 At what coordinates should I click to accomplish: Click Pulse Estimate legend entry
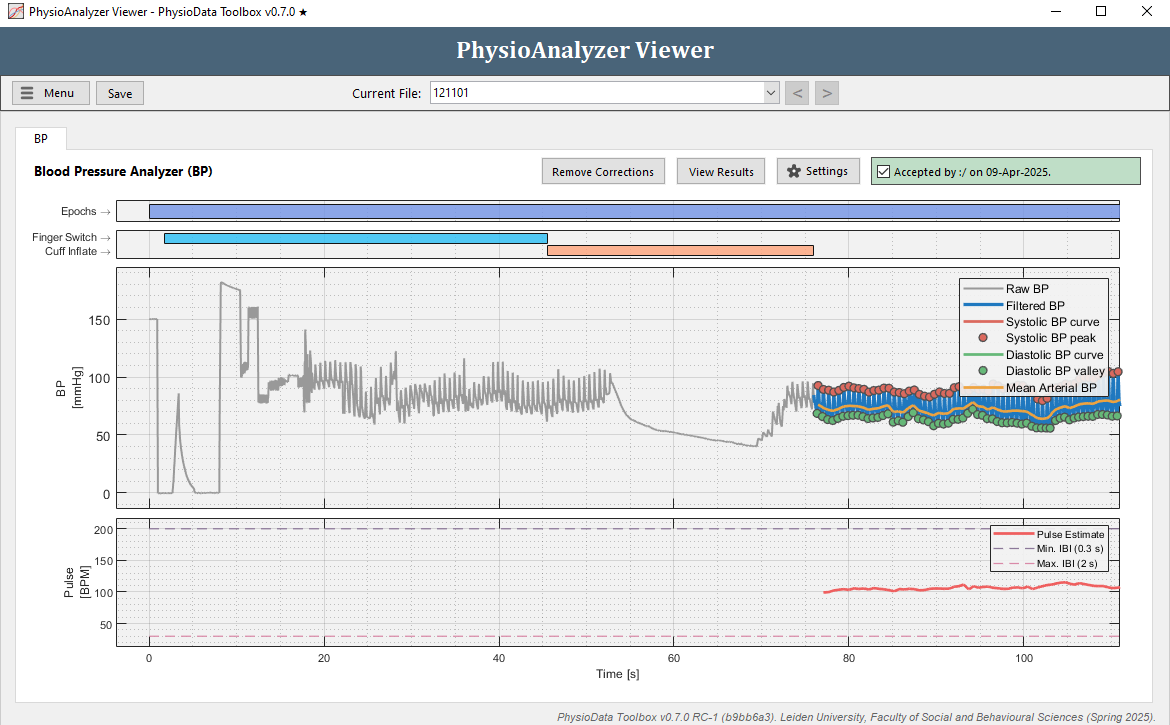1070,535
